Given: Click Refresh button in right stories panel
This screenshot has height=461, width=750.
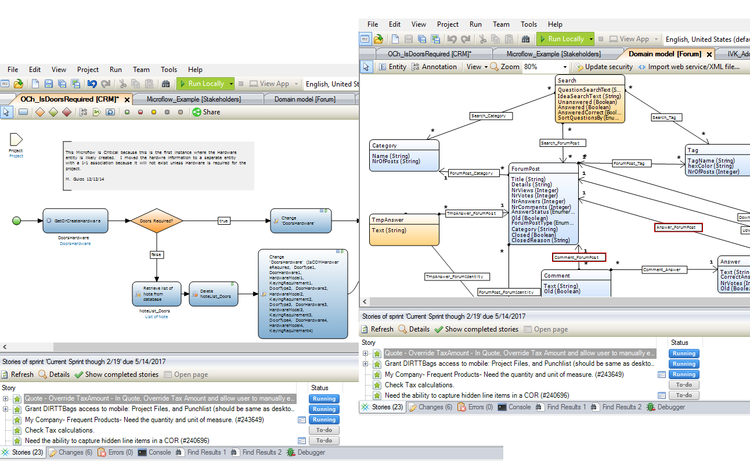Looking at the screenshot, I should click(x=377, y=328).
